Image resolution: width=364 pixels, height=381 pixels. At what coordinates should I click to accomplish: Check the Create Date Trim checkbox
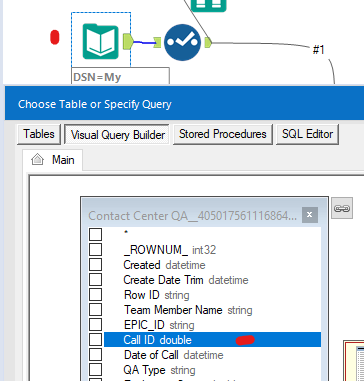pyautogui.click(x=95, y=280)
